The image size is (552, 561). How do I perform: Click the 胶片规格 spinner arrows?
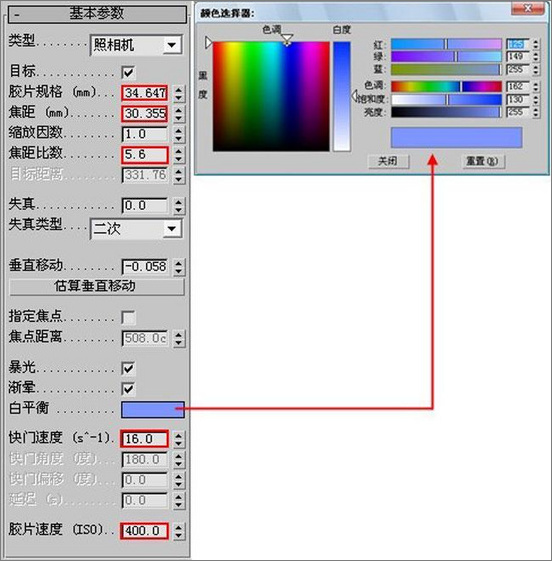(x=179, y=93)
